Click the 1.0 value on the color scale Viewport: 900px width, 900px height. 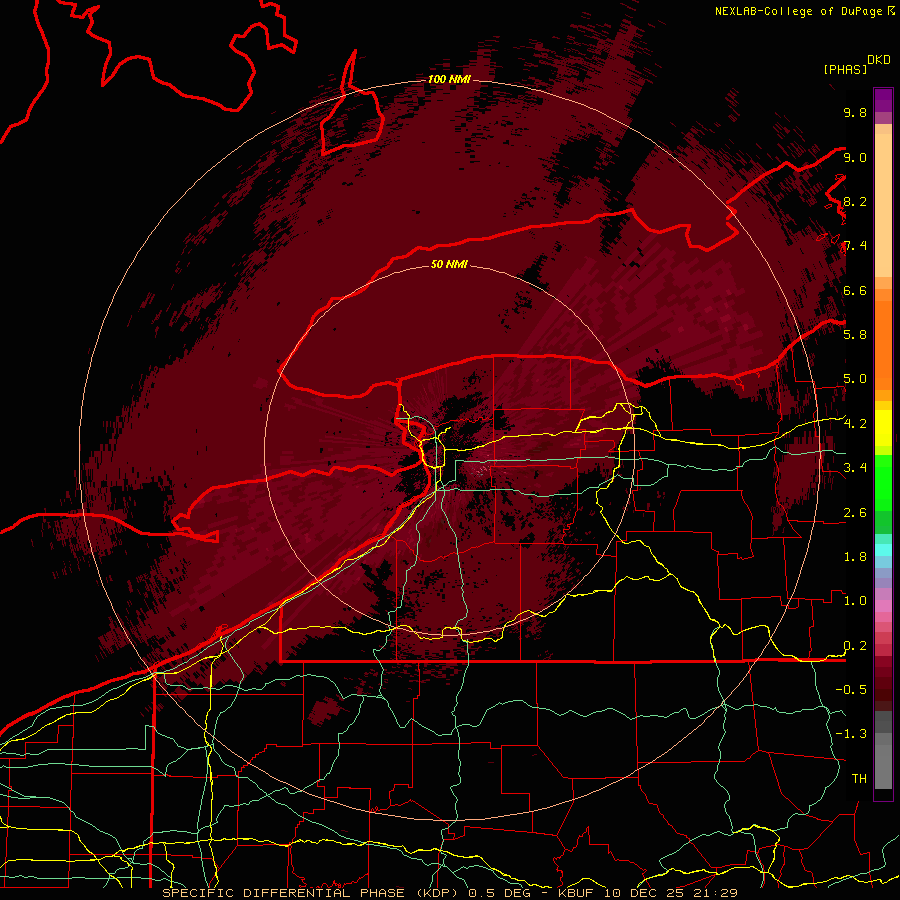855,601
